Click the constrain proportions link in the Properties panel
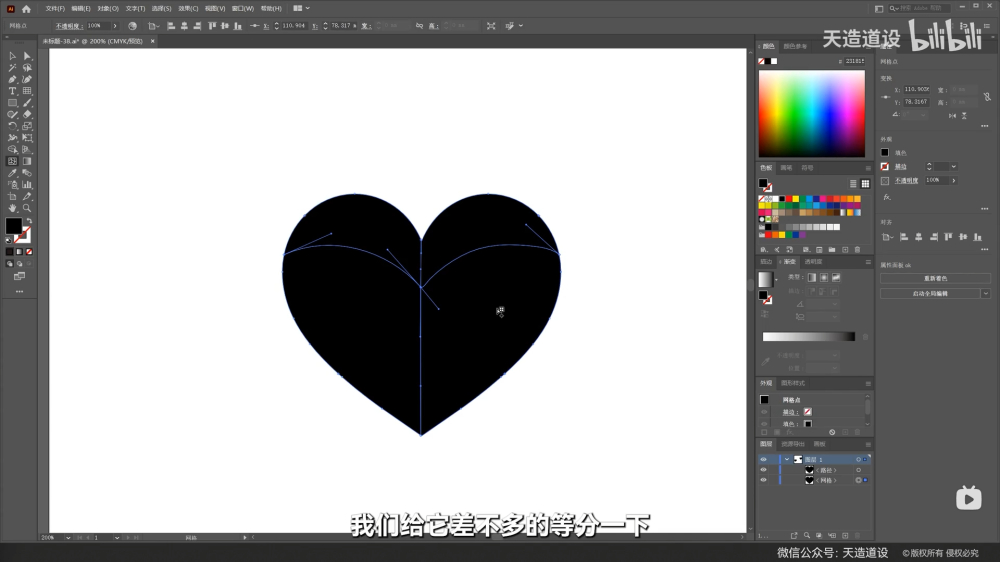This screenshot has height=562, width=1000. 987,96
